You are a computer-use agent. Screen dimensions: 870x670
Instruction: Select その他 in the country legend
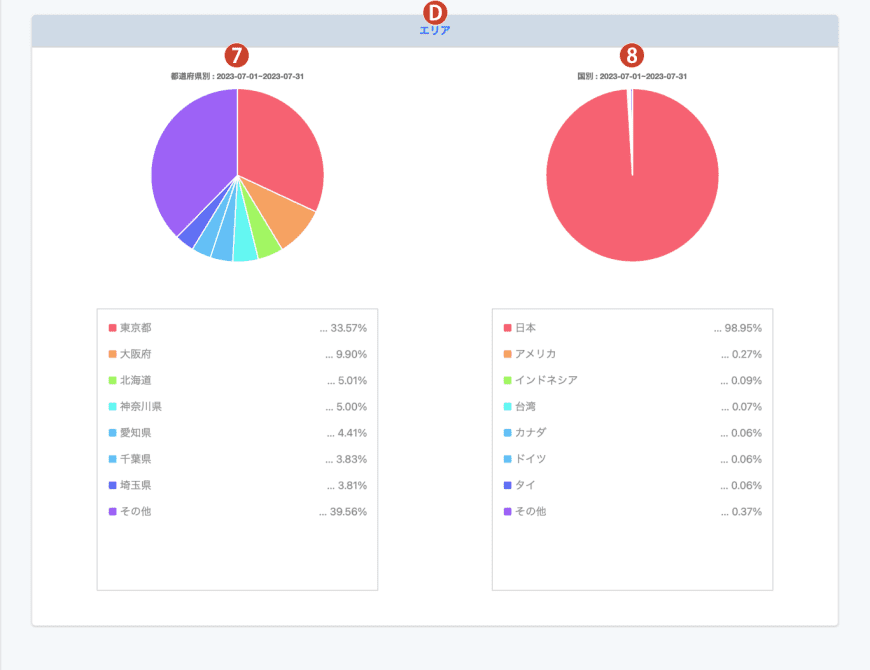click(x=530, y=511)
